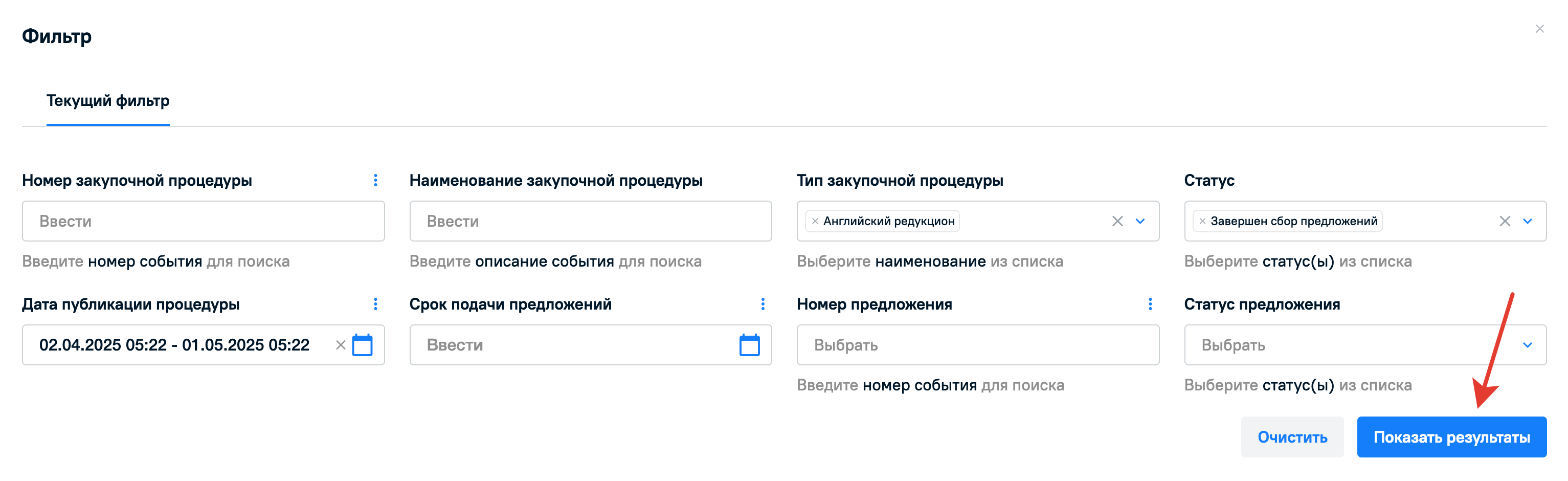Viewport: 1568px width, 481px height.
Task: Open calendar for Срок подачи предложений
Action: click(x=749, y=345)
